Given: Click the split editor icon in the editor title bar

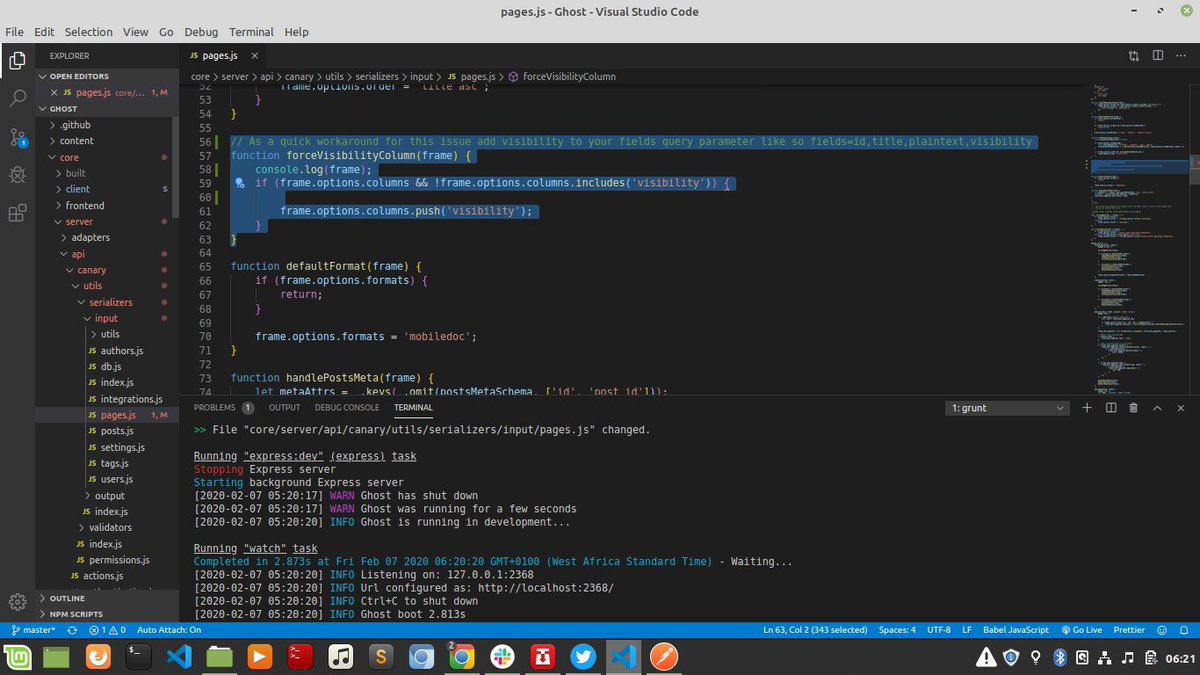Looking at the screenshot, I should 1157,56.
